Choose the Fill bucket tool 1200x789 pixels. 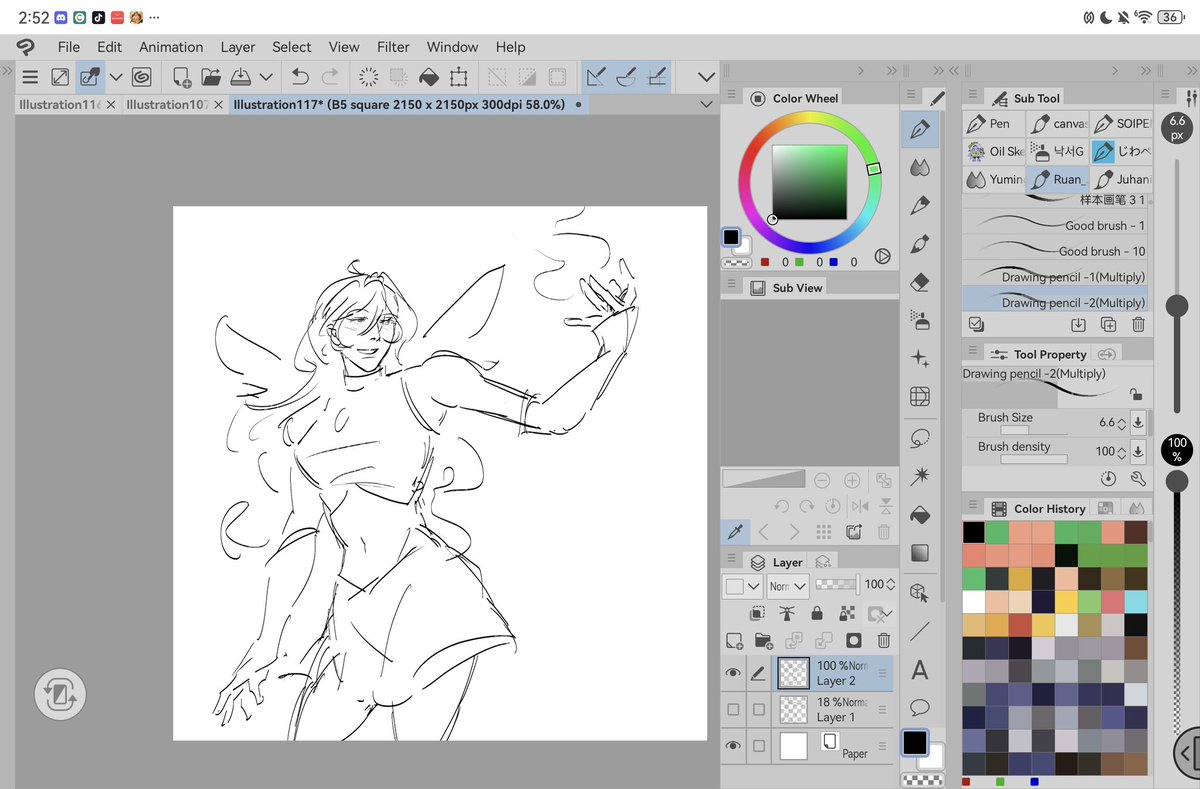click(920, 514)
